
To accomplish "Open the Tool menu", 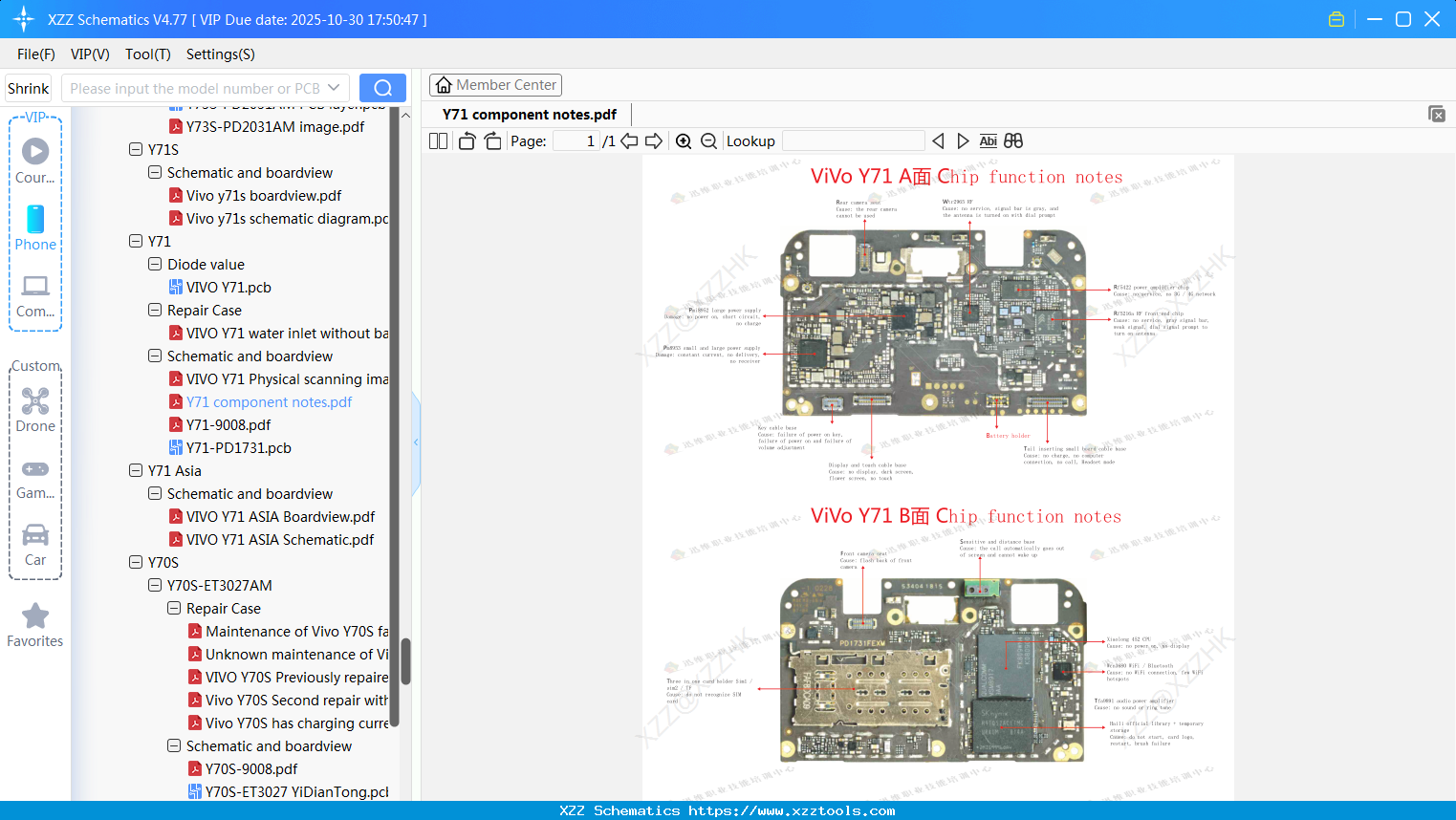I will (147, 54).
